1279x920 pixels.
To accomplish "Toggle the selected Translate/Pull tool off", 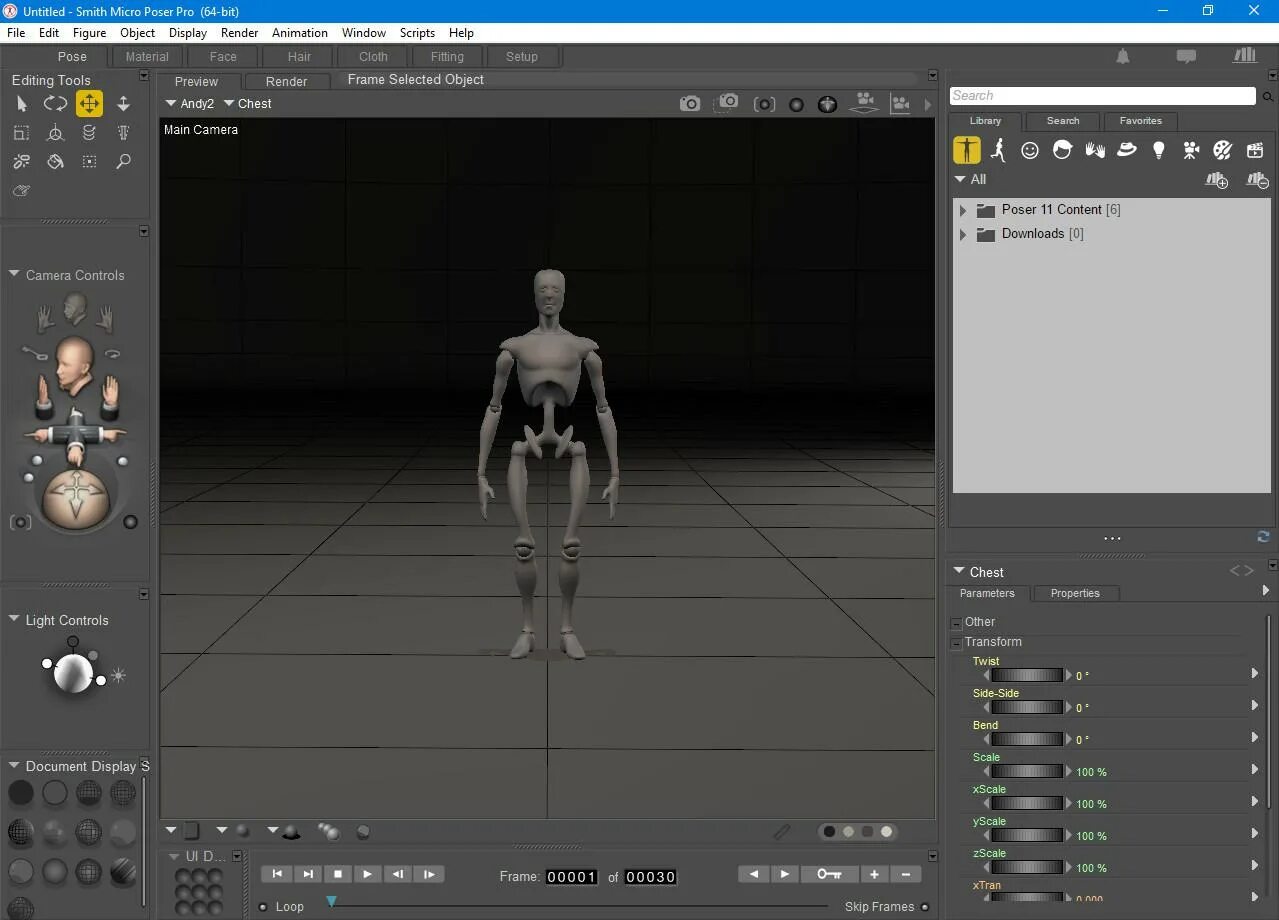I will (89, 103).
